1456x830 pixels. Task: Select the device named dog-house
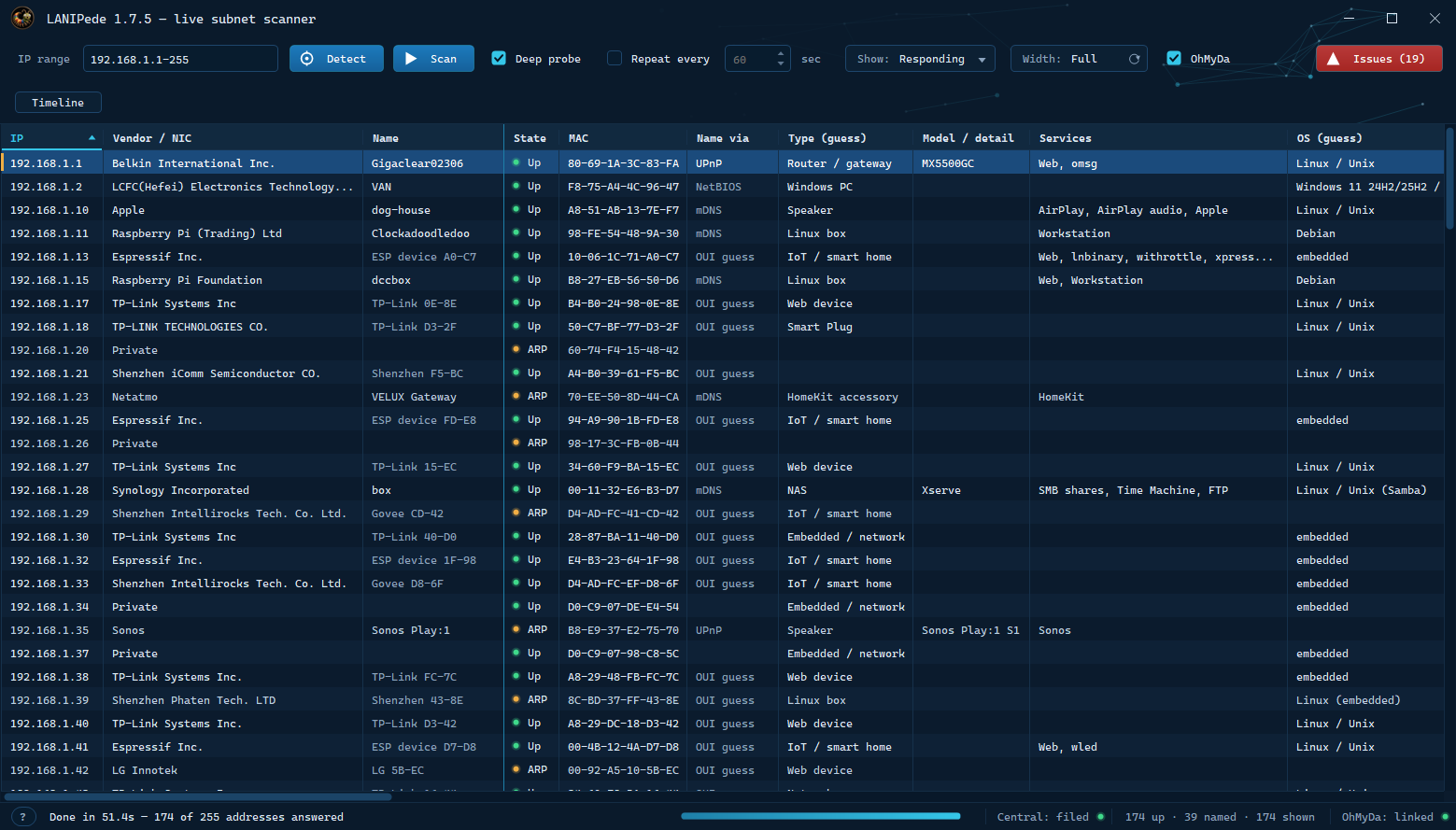(x=433, y=210)
